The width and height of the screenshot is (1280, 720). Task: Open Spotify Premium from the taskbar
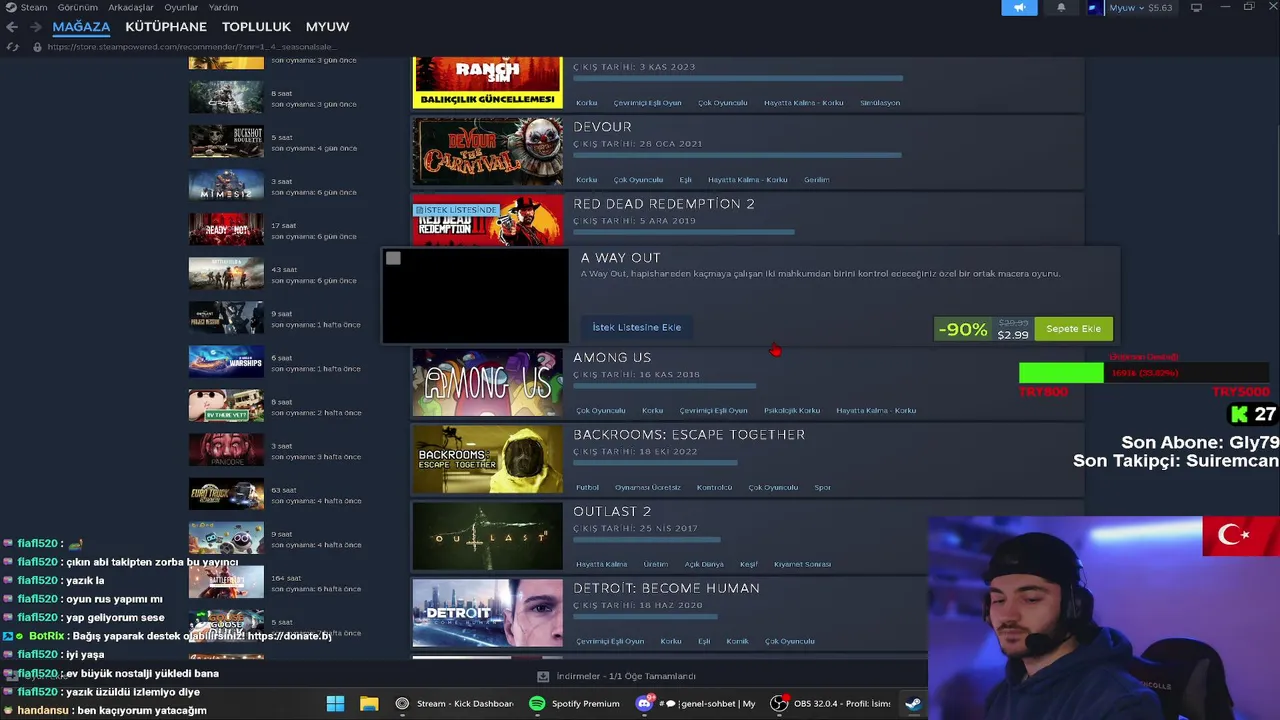(x=575, y=703)
